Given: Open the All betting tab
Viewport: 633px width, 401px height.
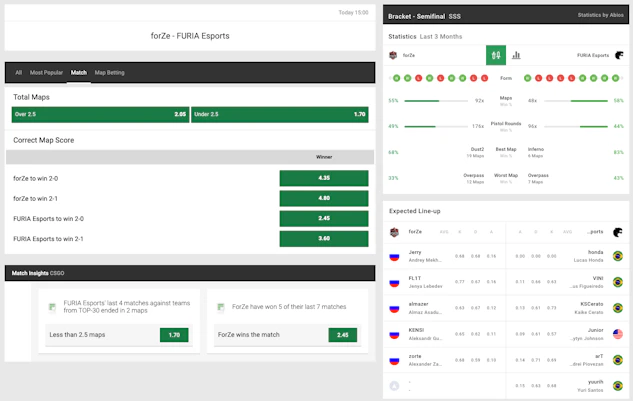Looking at the screenshot, I should coord(19,73).
